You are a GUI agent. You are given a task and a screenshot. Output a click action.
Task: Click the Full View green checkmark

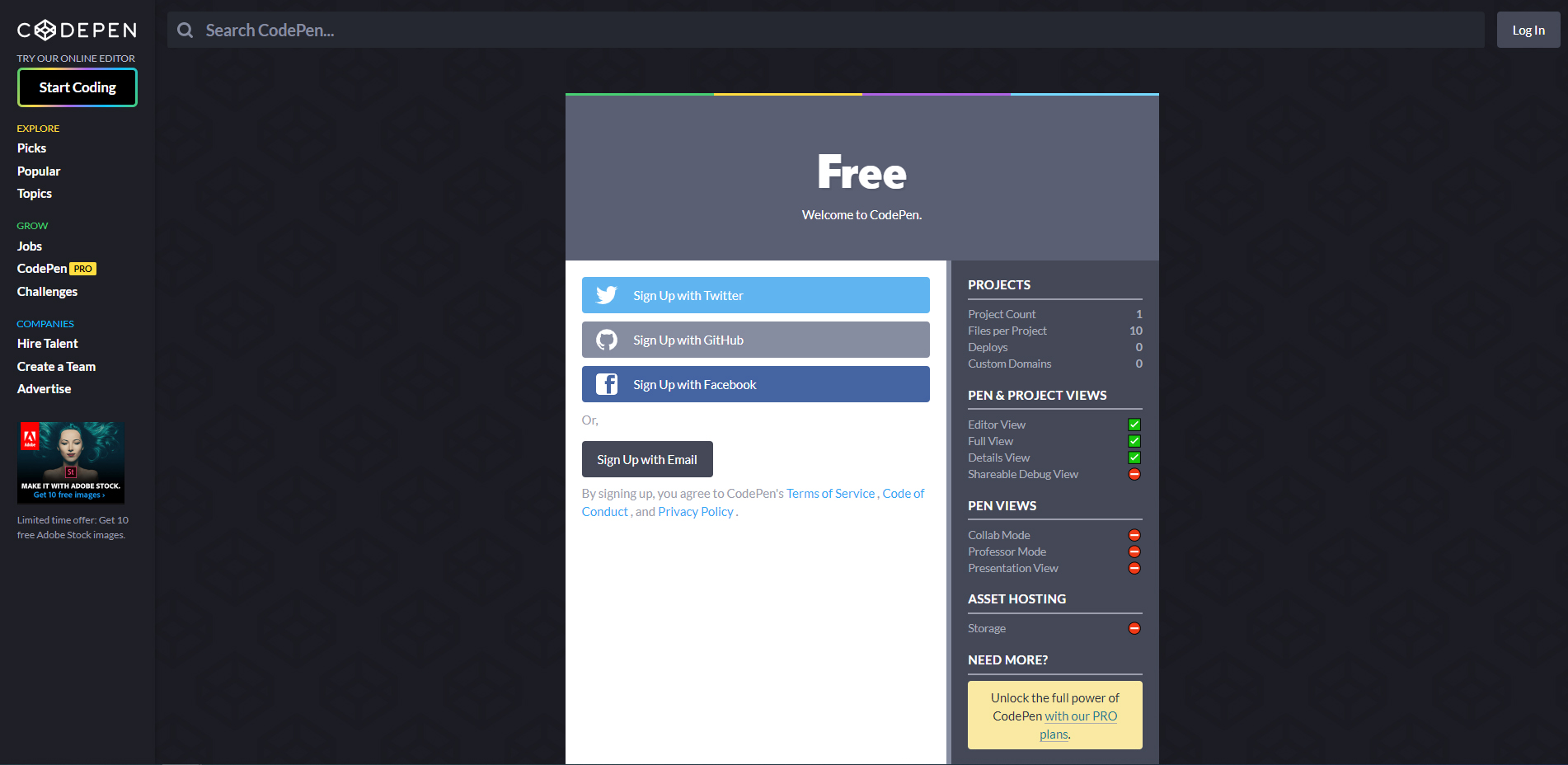(x=1134, y=441)
